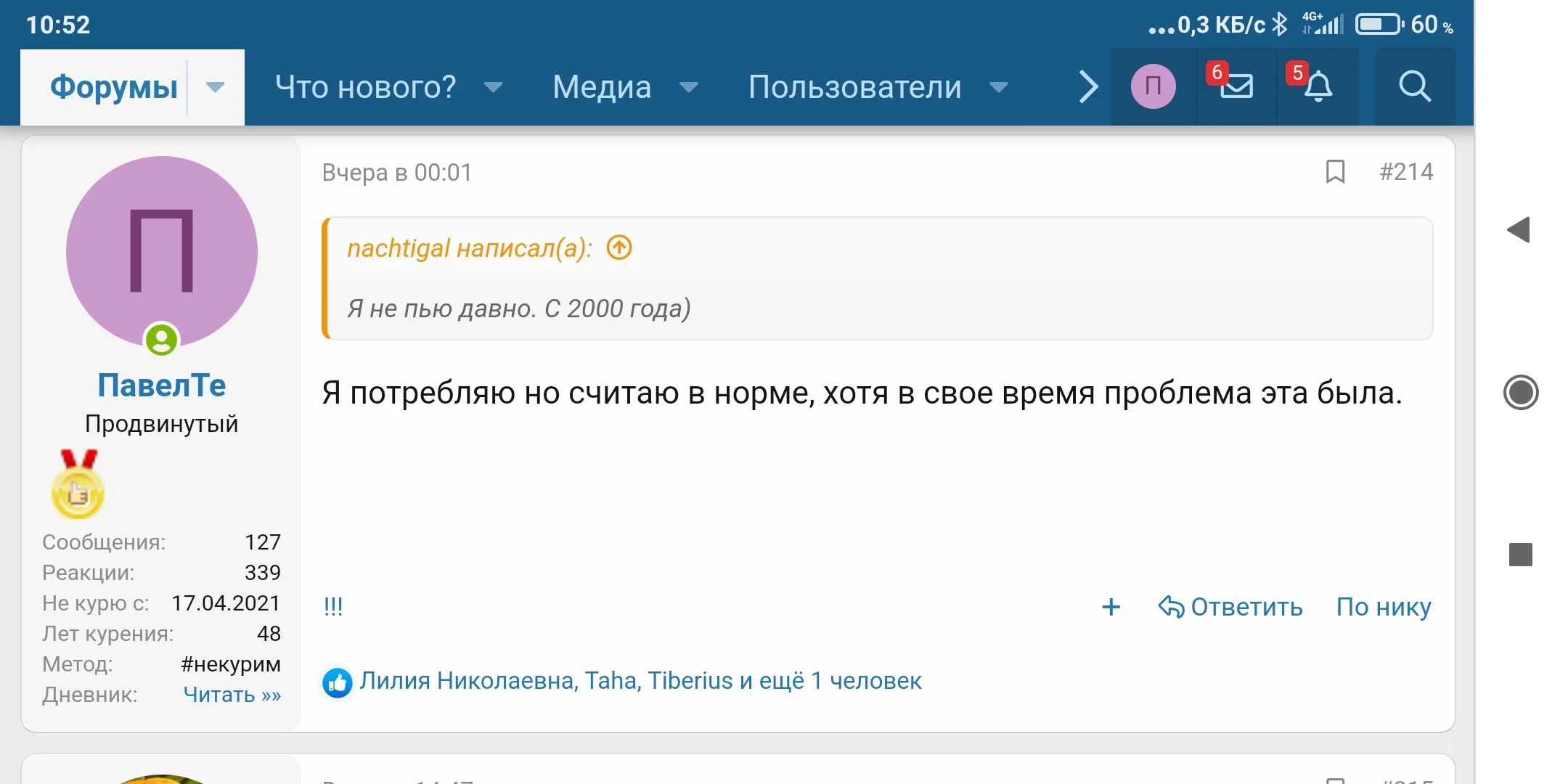Jump to quoted nachtigal post arrow
1568x784 pixels.
tap(619, 248)
